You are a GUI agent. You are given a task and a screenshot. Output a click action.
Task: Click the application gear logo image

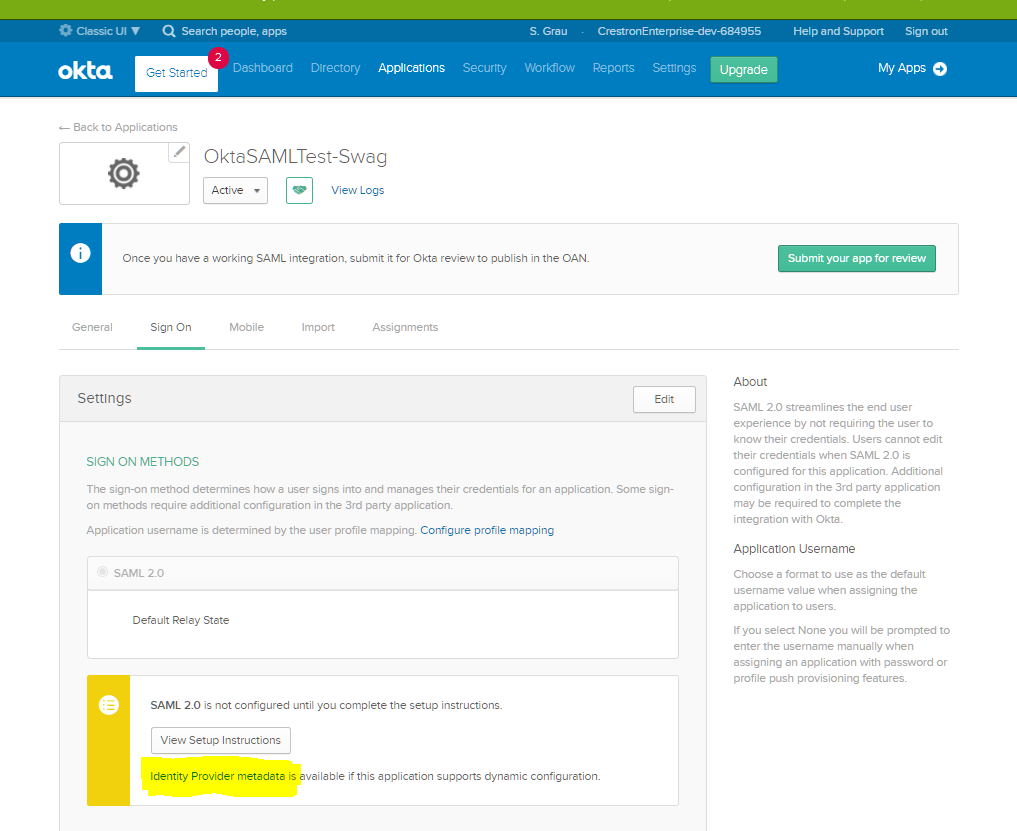click(124, 174)
